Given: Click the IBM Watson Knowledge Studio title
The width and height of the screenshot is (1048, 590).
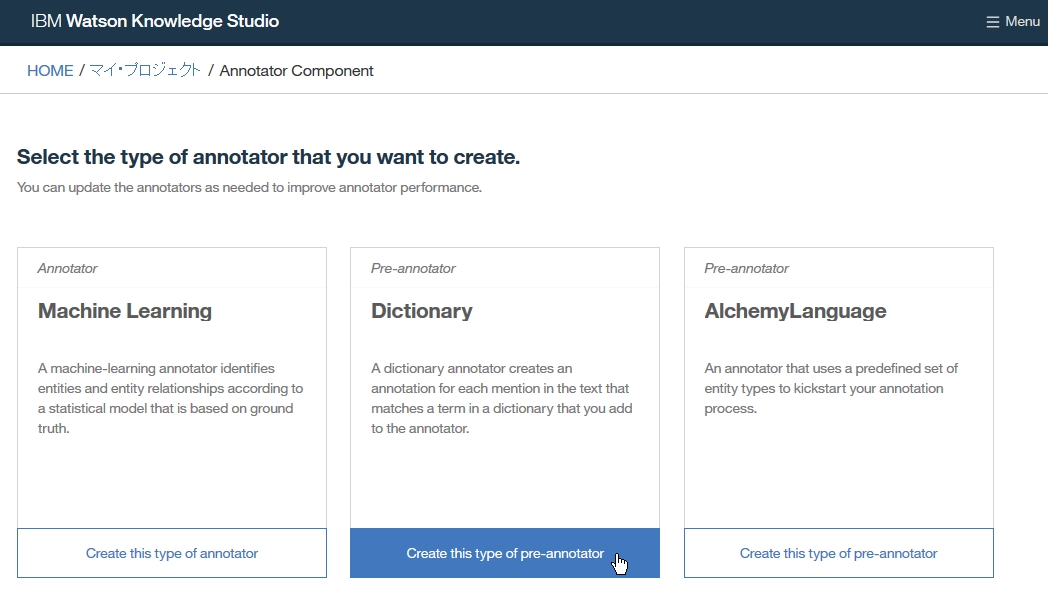Looking at the screenshot, I should click(155, 21).
